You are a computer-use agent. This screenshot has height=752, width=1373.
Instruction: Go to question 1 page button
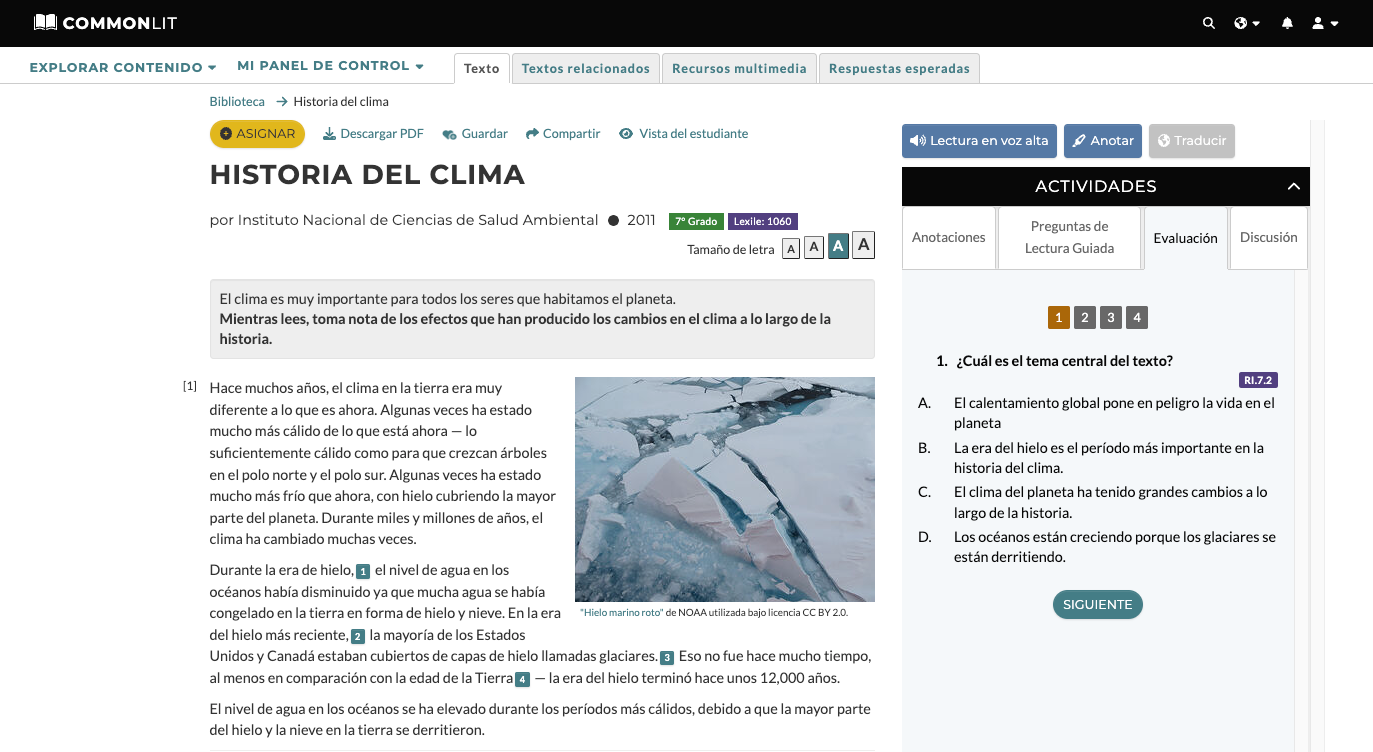[x=1059, y=318]
